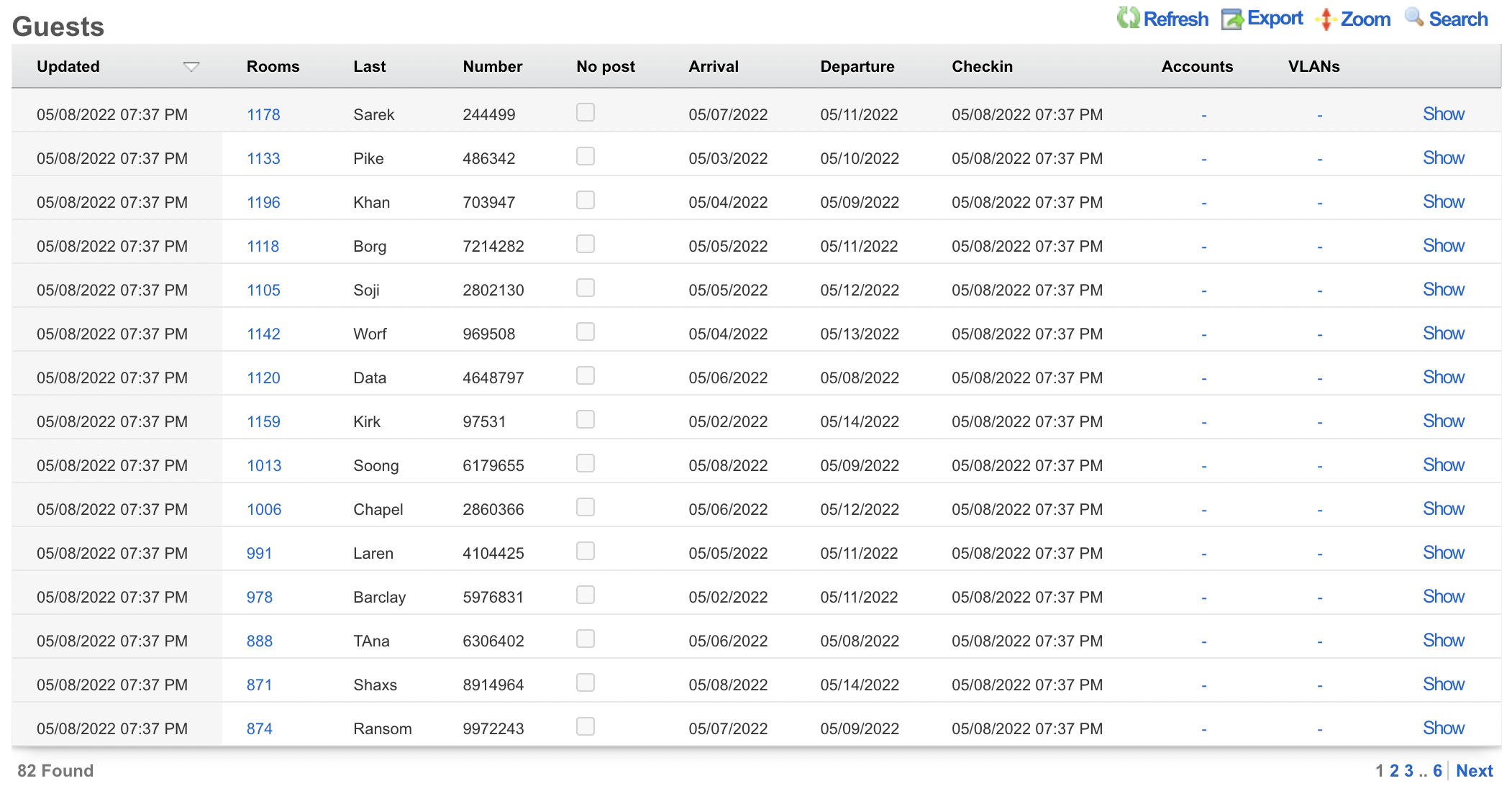Click the Refresh icon in the toolbar
The width and height of the screenshot is (1512, 791).
(x=1128, y=19)
